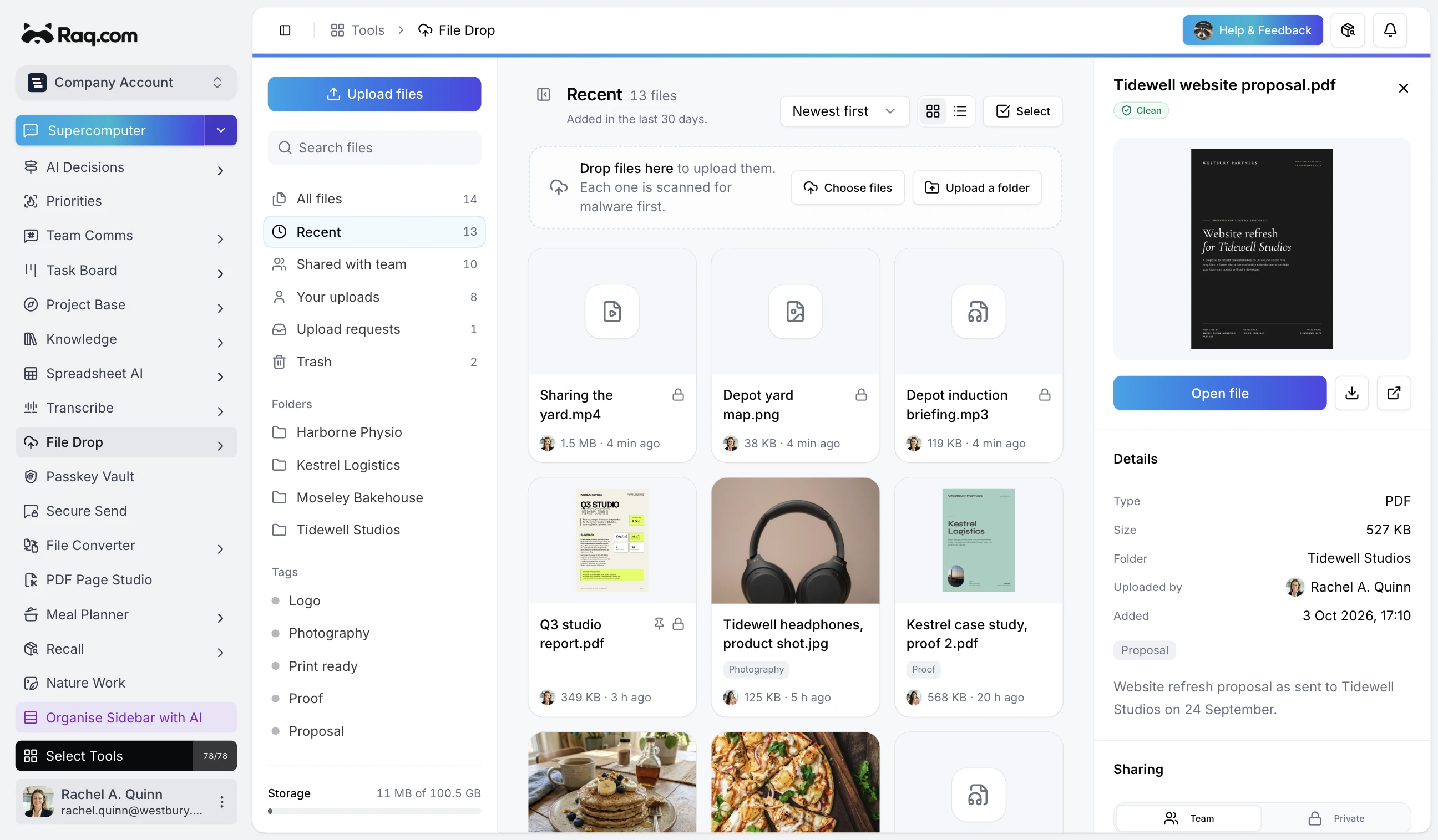The height and width of the screenshot is (840, 1438).
Task: Expand Knowledge submenu
Action: pos(220,342)
